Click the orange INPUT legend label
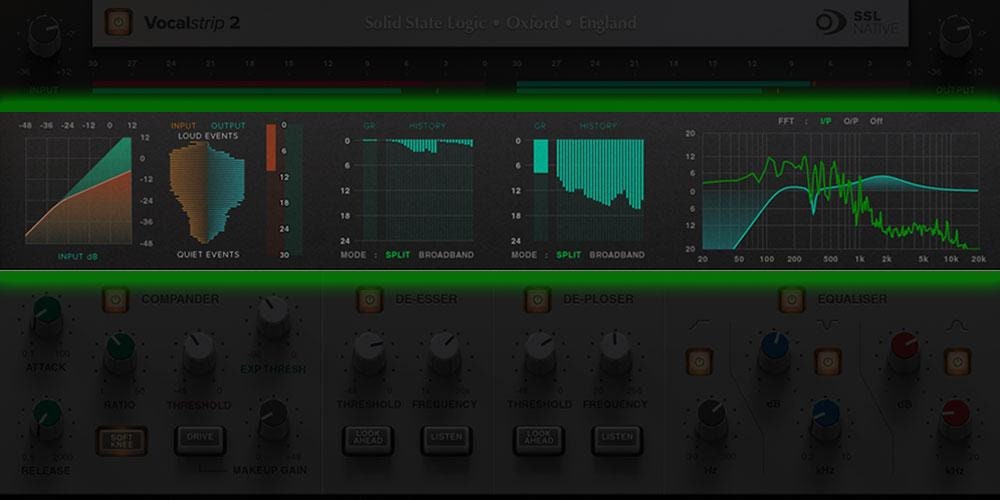1000x500 pixels. [x=184, y=126]
